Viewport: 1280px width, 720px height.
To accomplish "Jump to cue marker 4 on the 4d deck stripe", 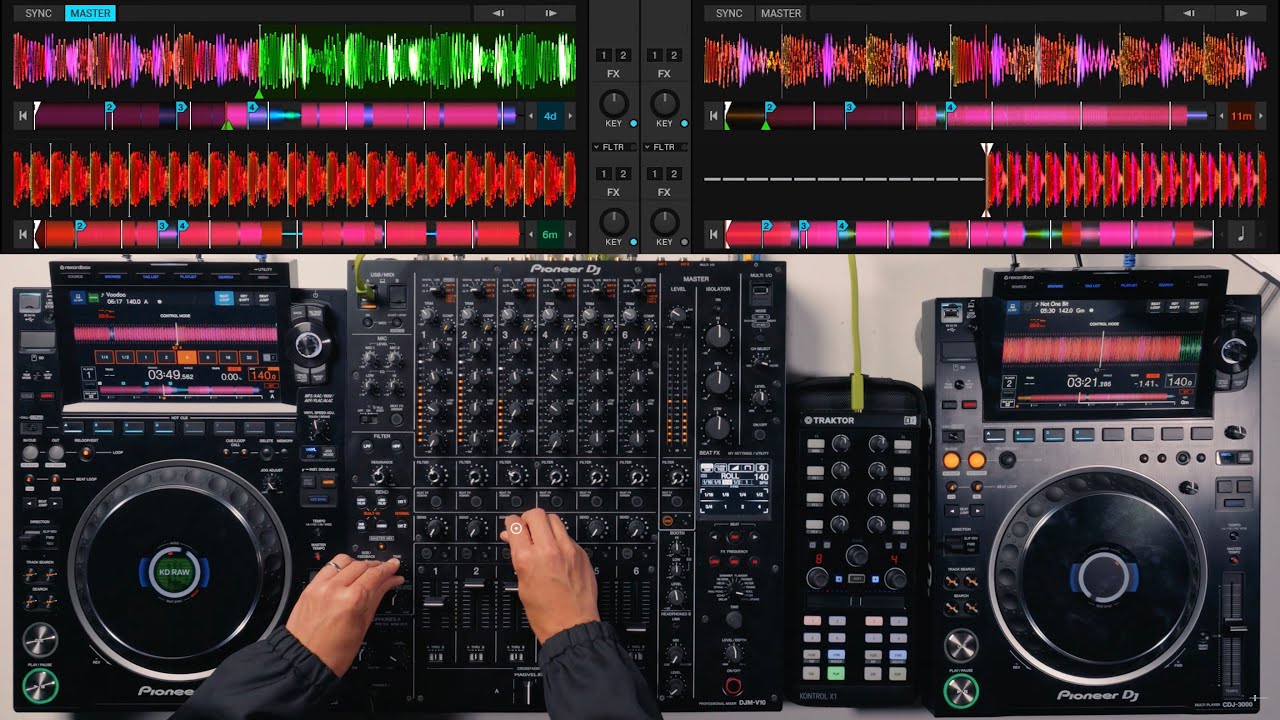I will tap(252, 106).
